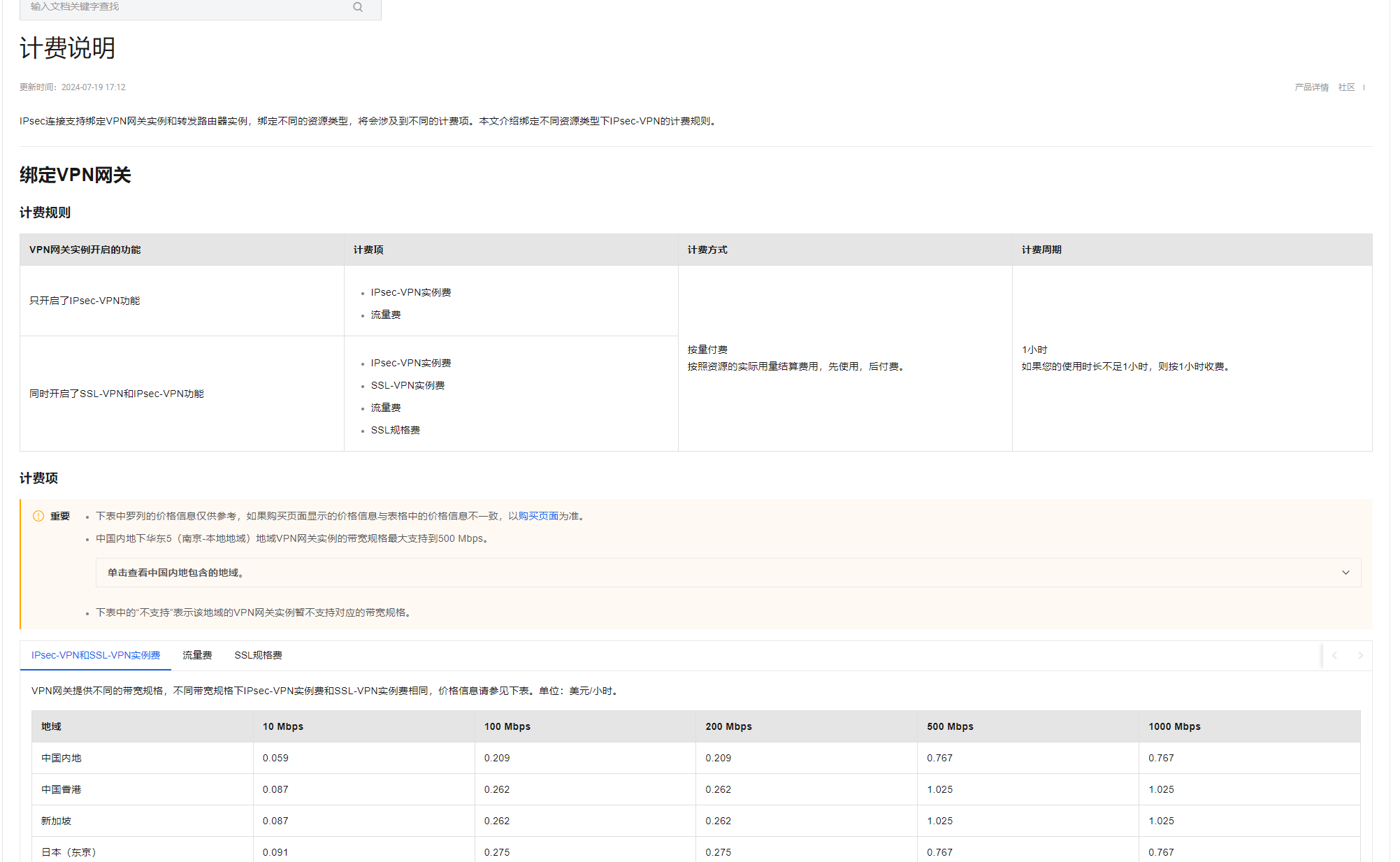Click 0.091 price for 日本（东京）
1400x862 pixels.
[x=275, y=852]
